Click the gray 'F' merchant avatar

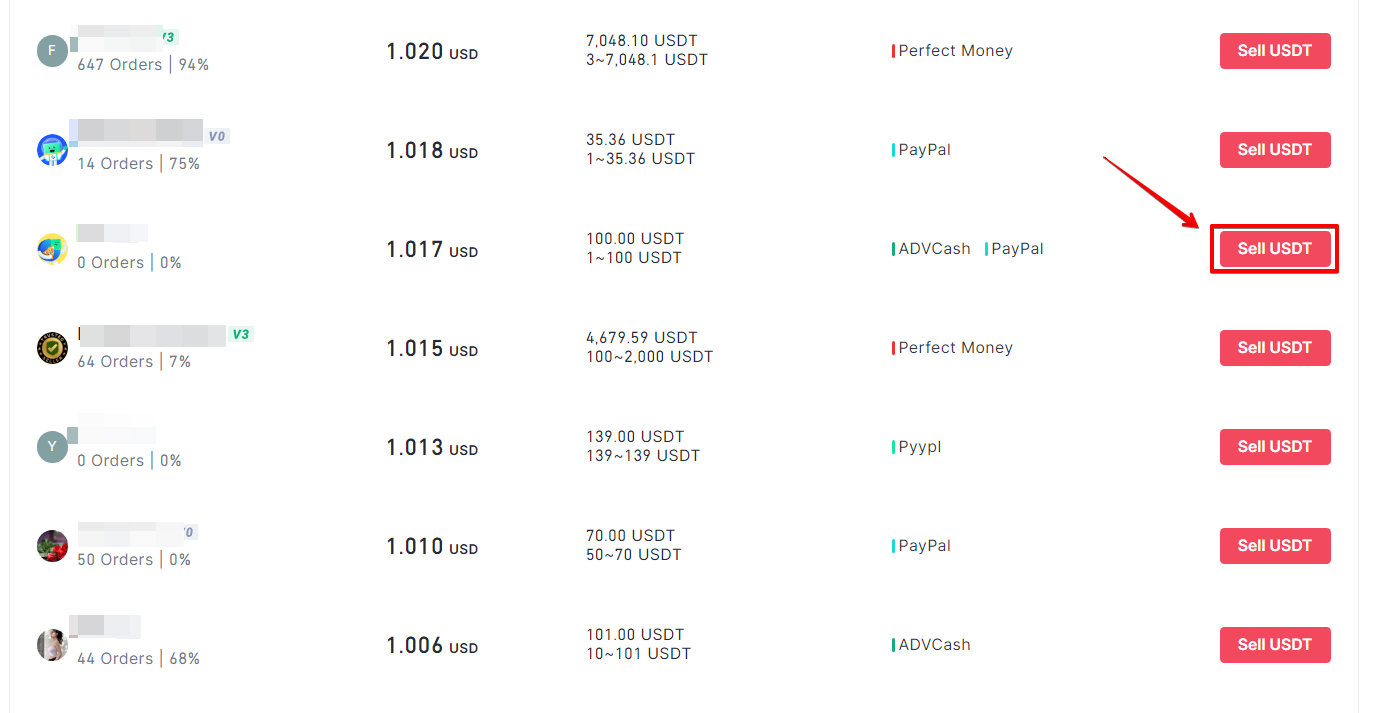52,51
